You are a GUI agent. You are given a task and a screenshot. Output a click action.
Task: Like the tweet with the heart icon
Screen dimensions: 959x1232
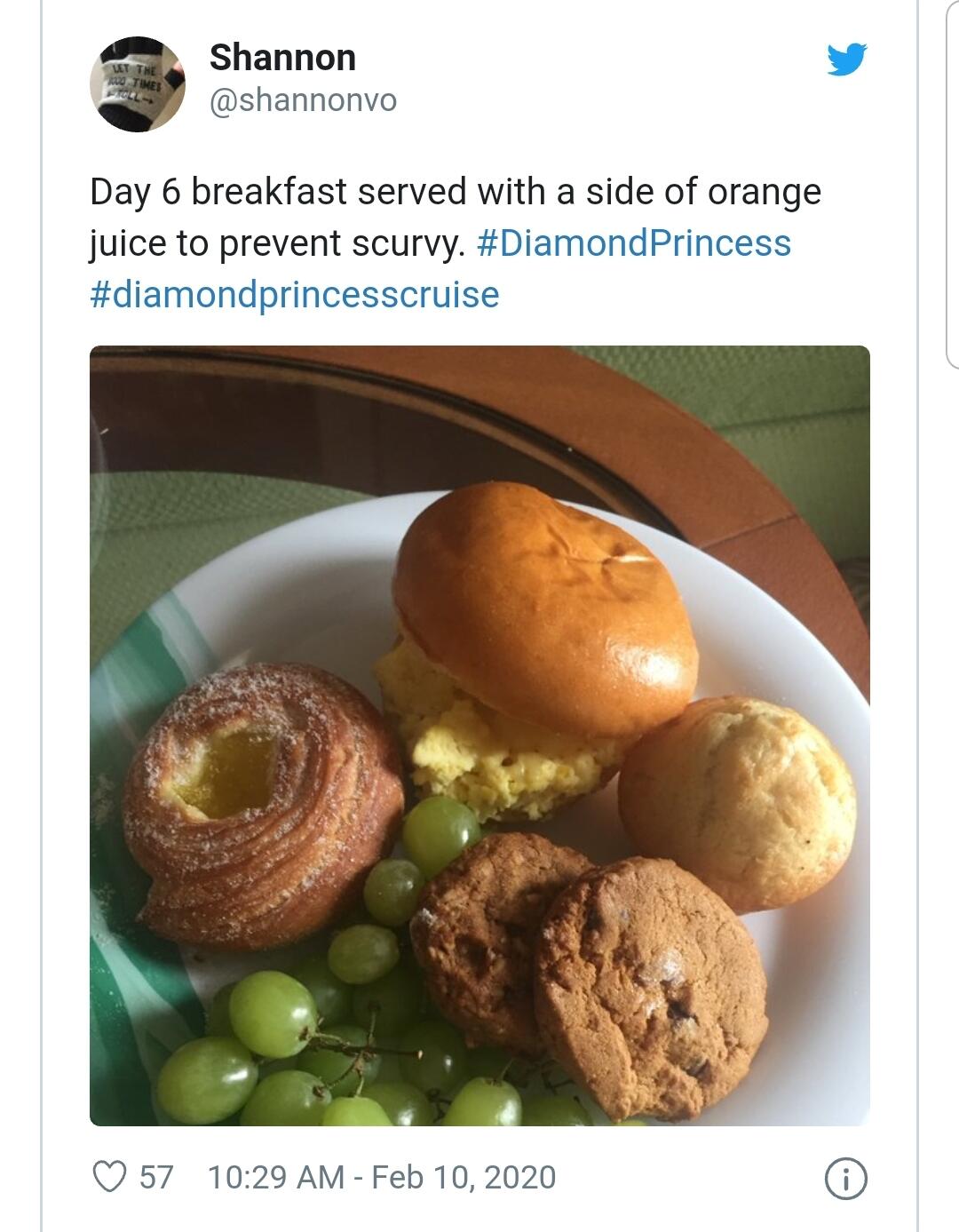tap(109, 1177)
